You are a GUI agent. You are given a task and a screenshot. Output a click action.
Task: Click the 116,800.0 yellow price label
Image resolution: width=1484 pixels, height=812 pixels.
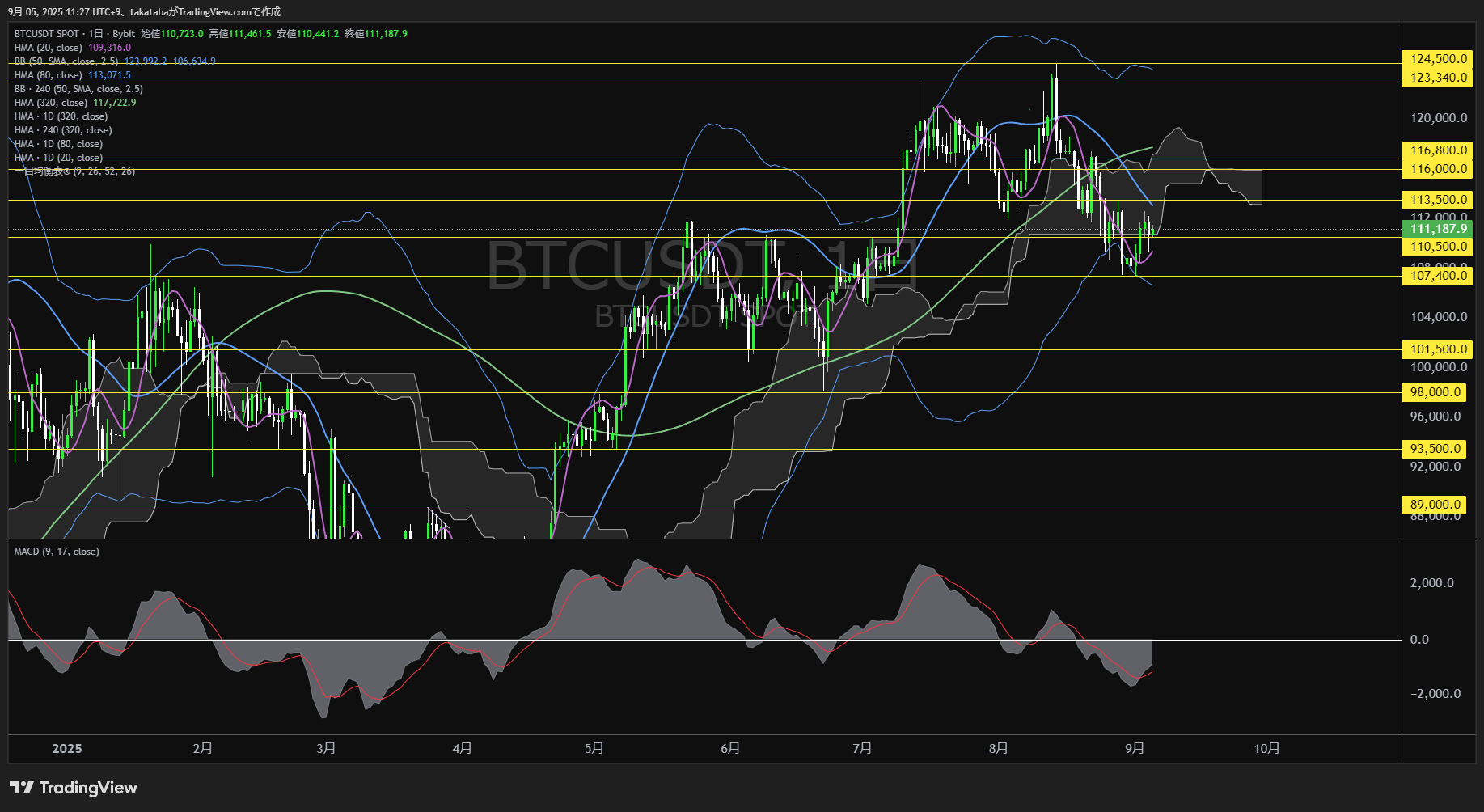pyautogui.click(x=1437, y=150)
